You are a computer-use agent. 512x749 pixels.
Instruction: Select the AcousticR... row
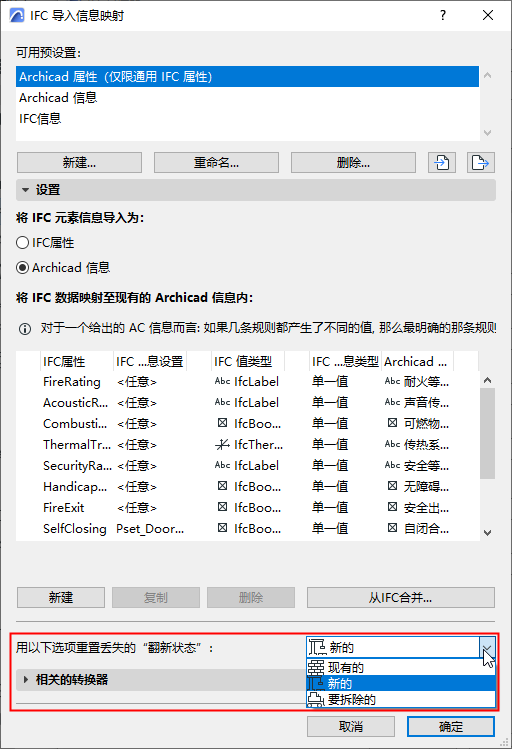coord(247,403)
